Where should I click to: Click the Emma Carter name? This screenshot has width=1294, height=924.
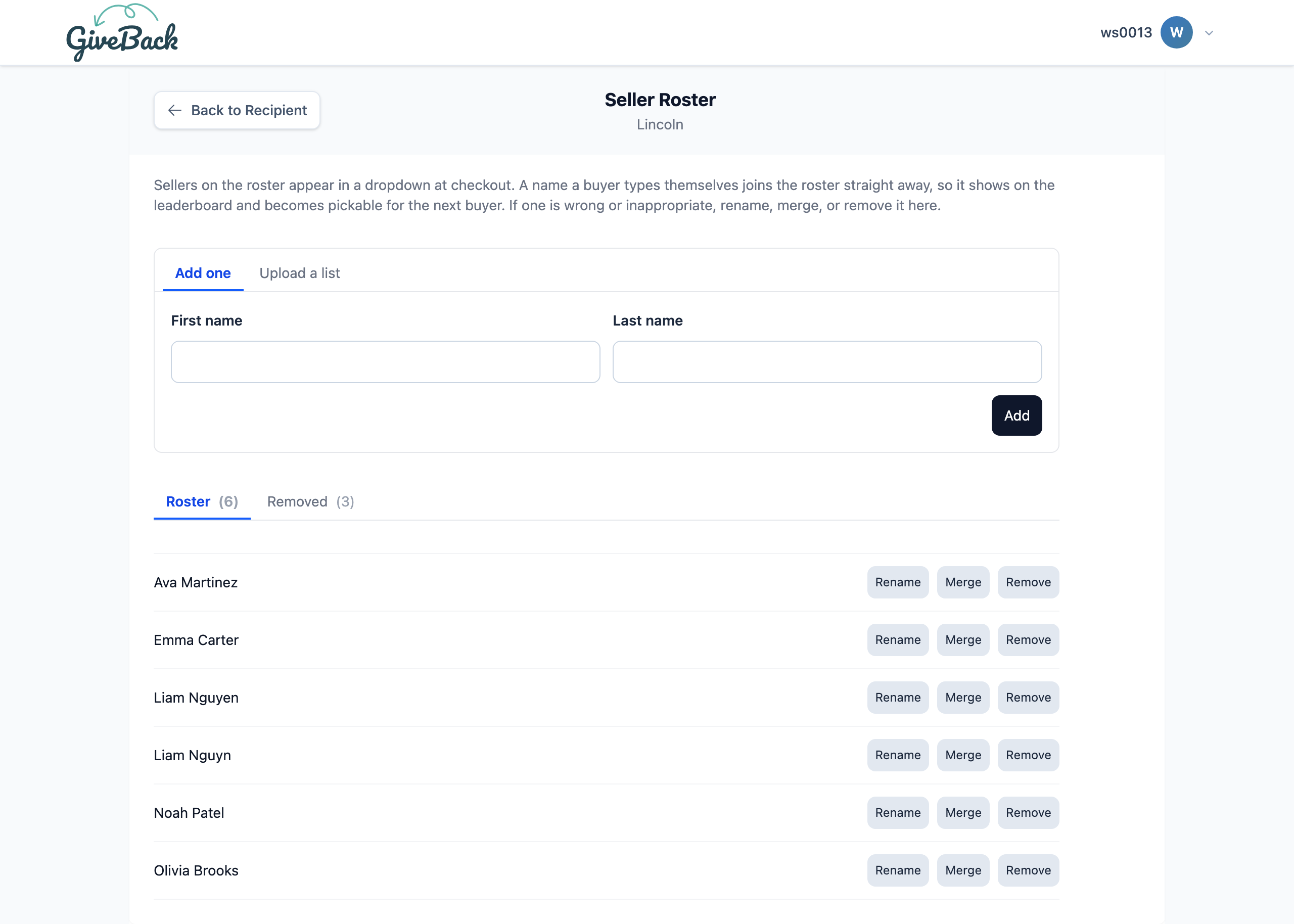pos(196,639)
